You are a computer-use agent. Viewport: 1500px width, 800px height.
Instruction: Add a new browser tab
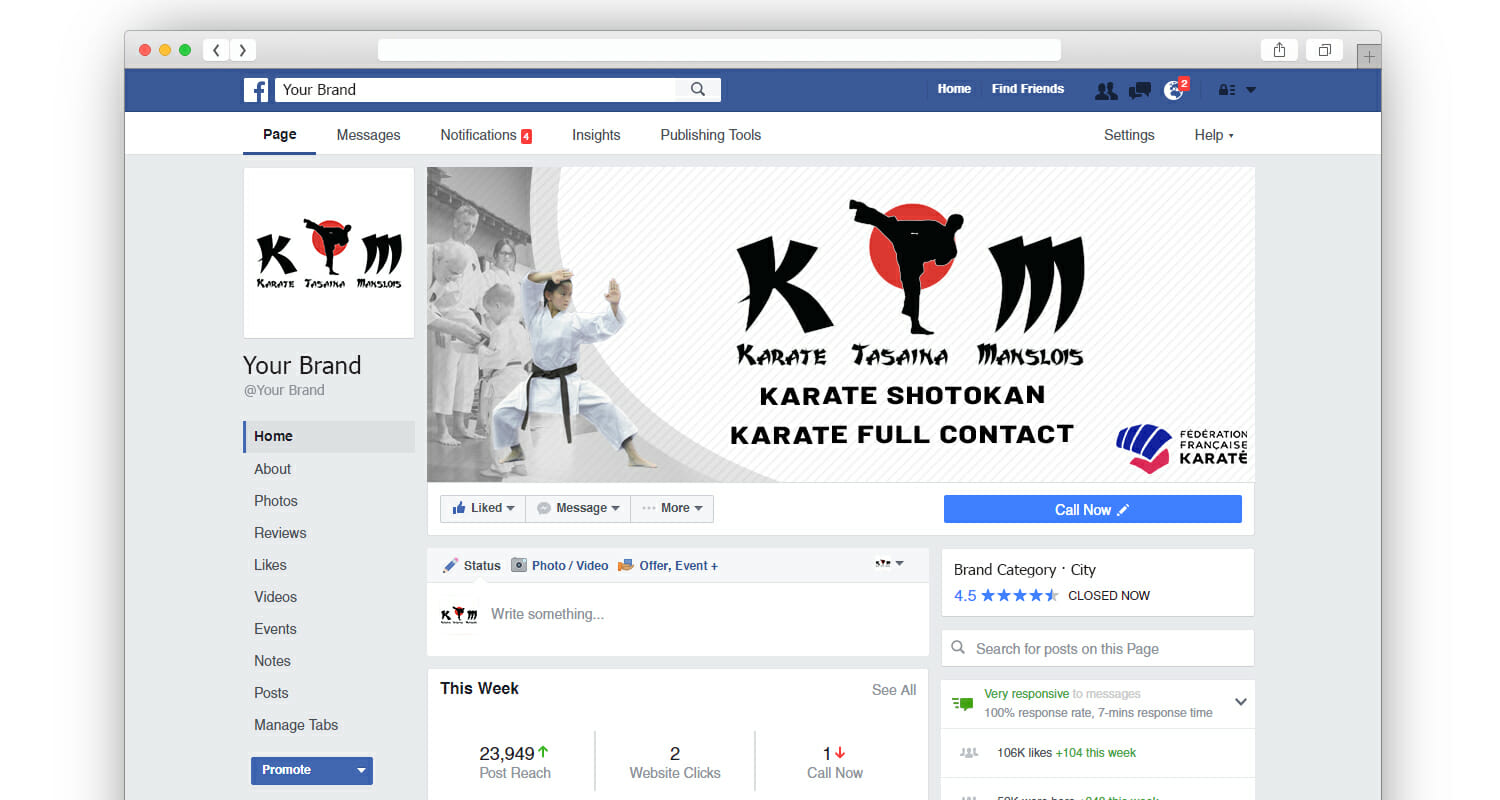tap(1369, 56)
